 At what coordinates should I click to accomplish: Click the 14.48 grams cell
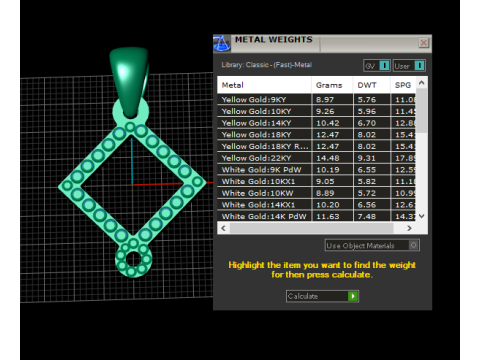(x=332, y=158)
